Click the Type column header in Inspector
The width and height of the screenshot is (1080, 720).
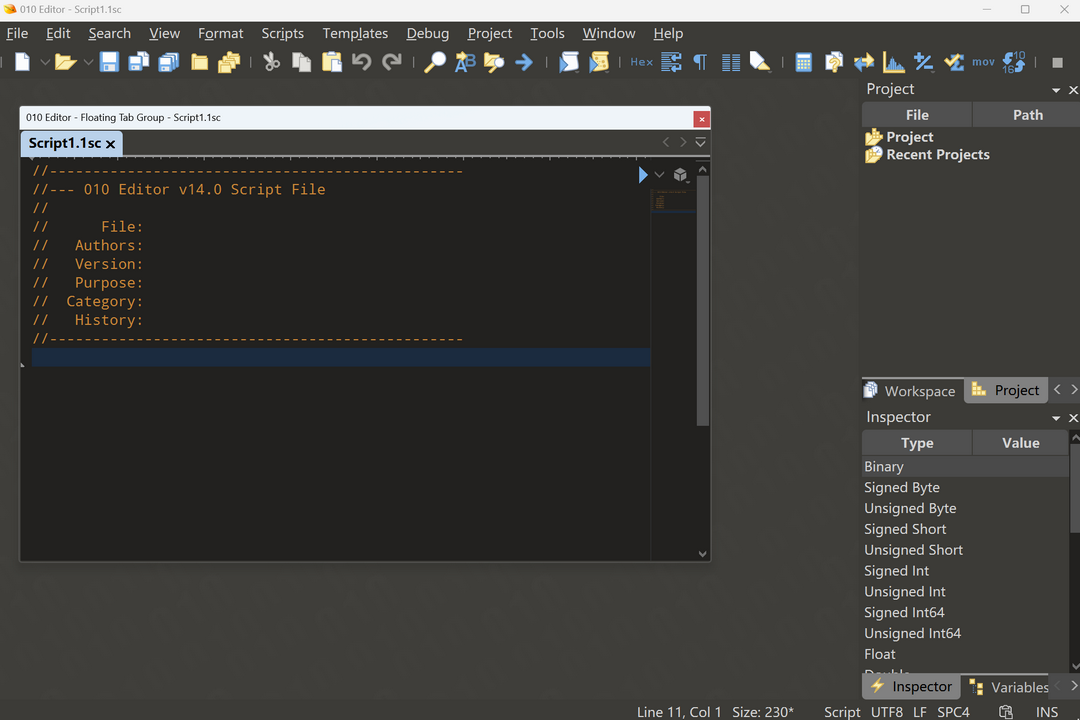(916, 443)
